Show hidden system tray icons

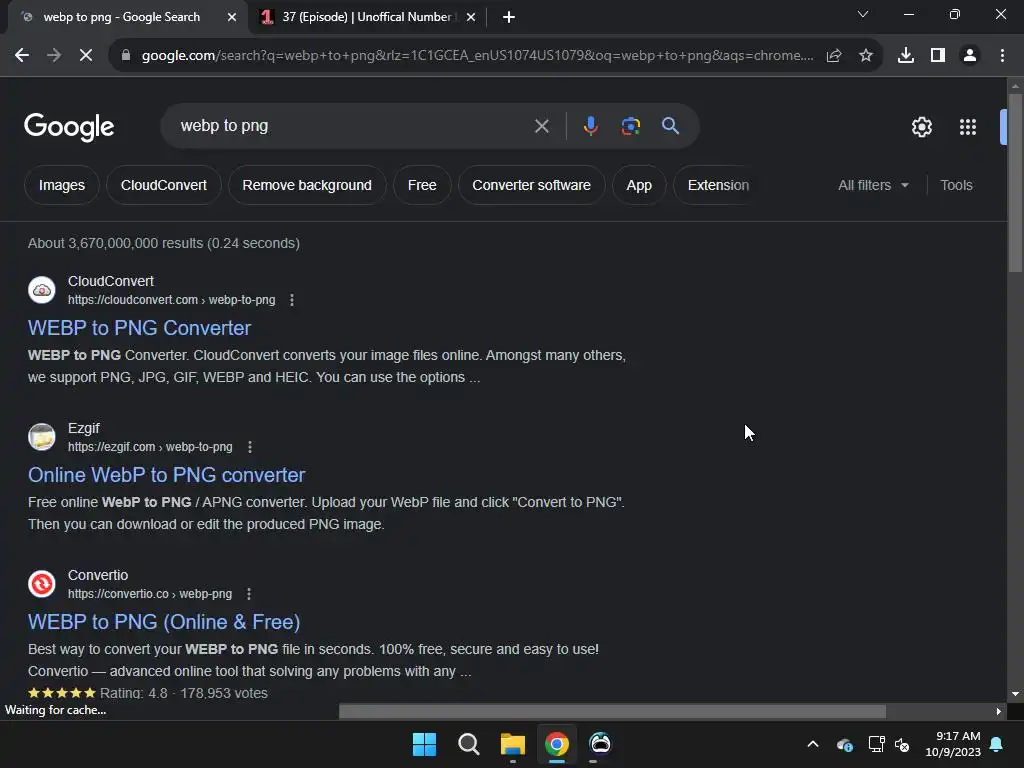pos(813,744)
